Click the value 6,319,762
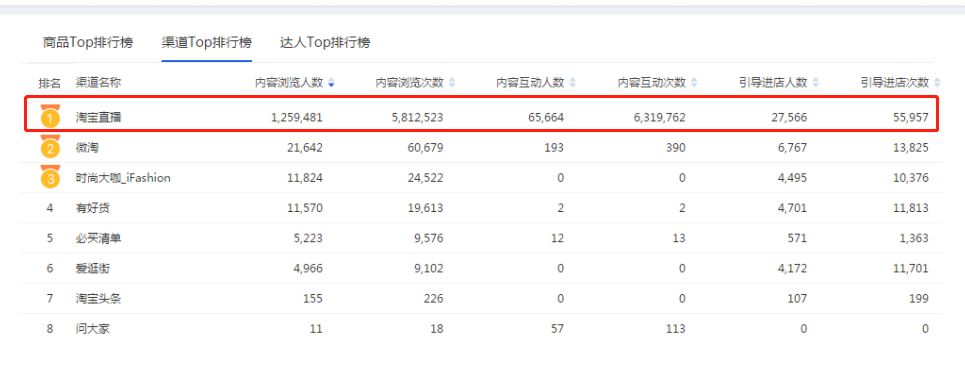Screen dimensions: 965x370 coord(659,117)
